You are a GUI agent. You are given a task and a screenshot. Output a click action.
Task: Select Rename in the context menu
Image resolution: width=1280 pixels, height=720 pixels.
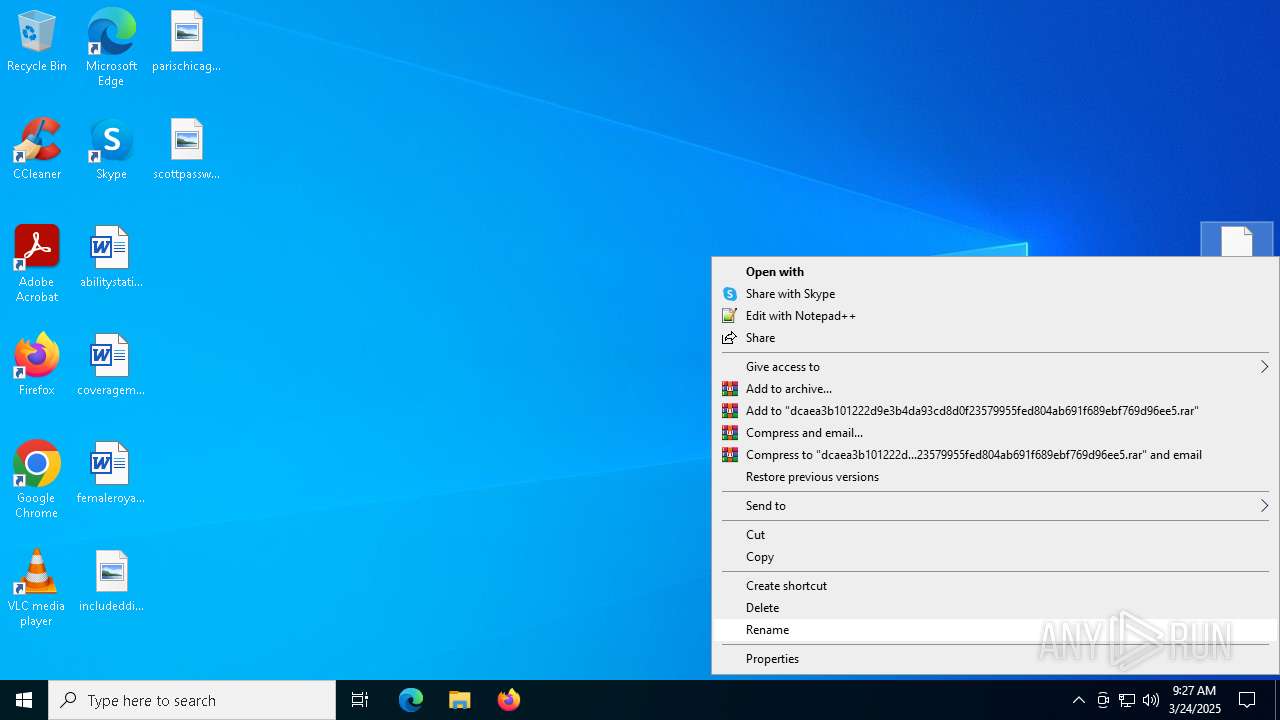(995, 630)
